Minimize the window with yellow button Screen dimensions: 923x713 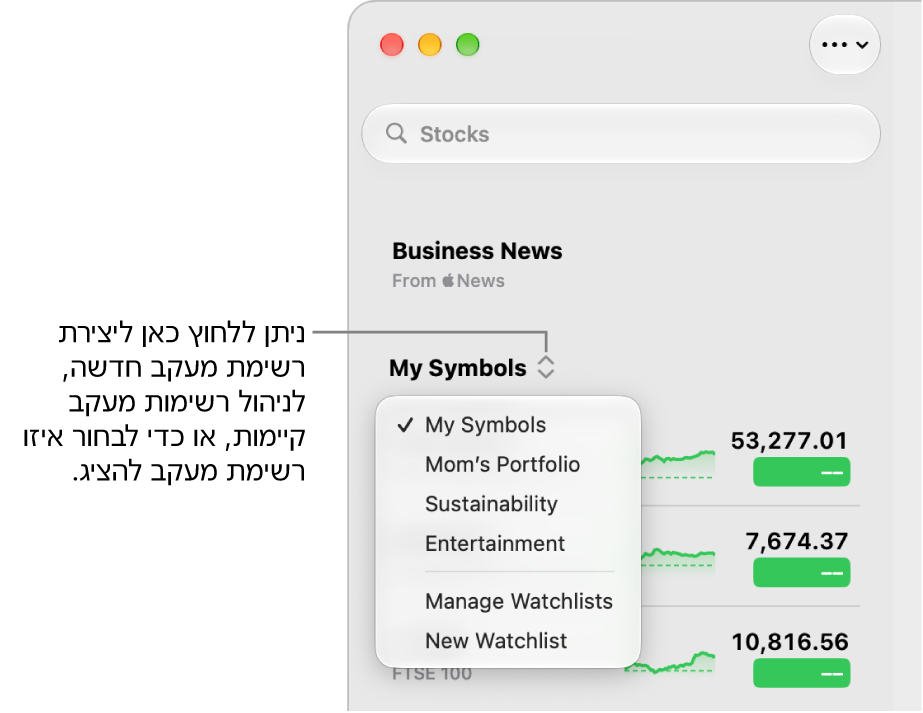coord(430,45)
